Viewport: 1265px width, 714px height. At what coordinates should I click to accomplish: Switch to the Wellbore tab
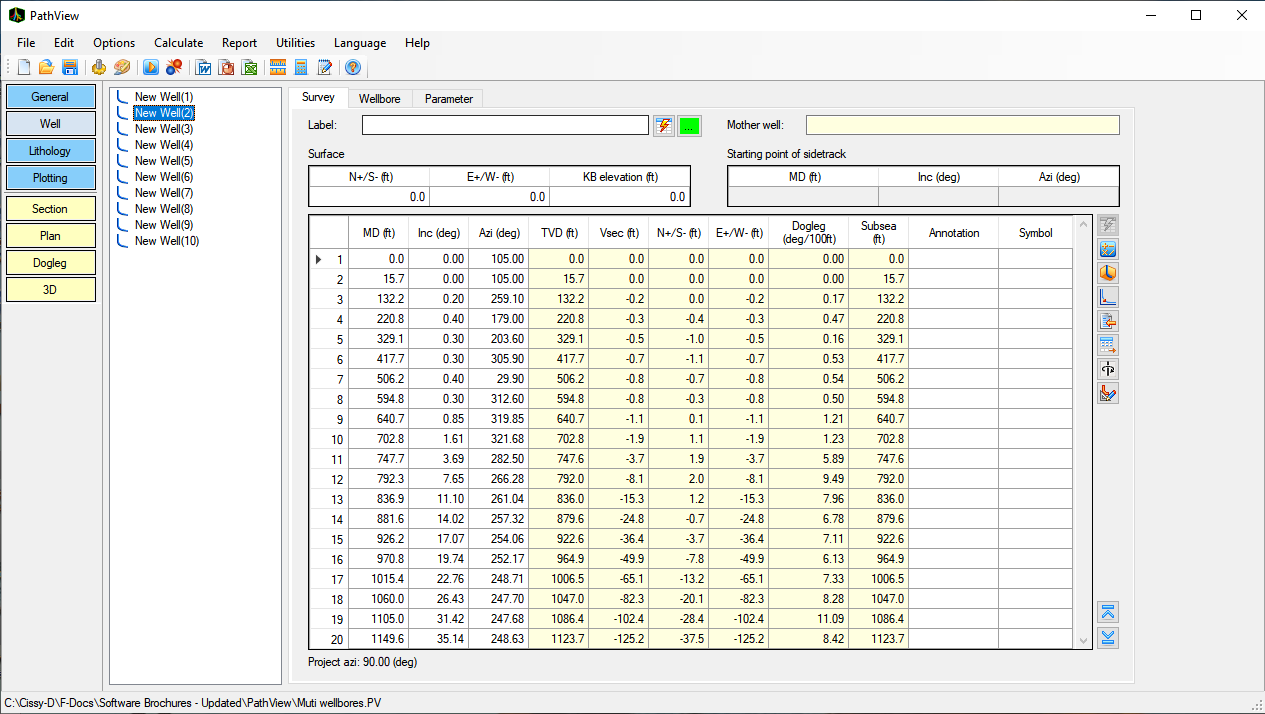(x=380, y=98)
